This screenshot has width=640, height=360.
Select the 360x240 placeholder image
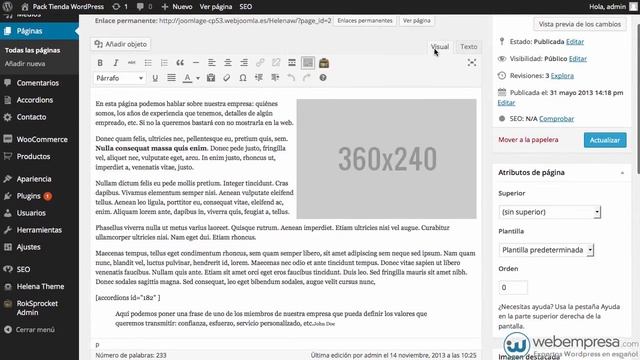tap(387, 159)
